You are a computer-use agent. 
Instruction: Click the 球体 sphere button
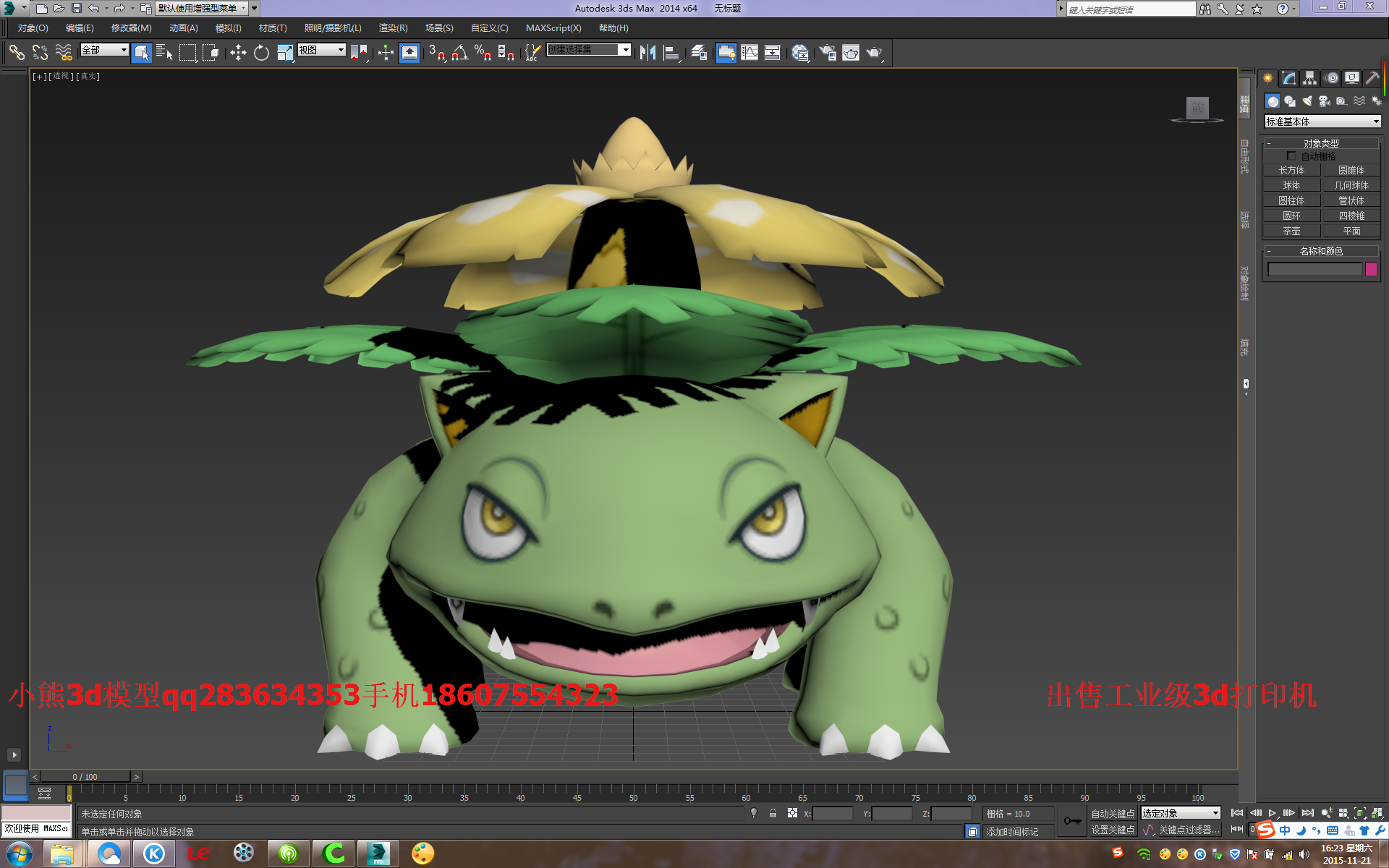coord(1291,185)
